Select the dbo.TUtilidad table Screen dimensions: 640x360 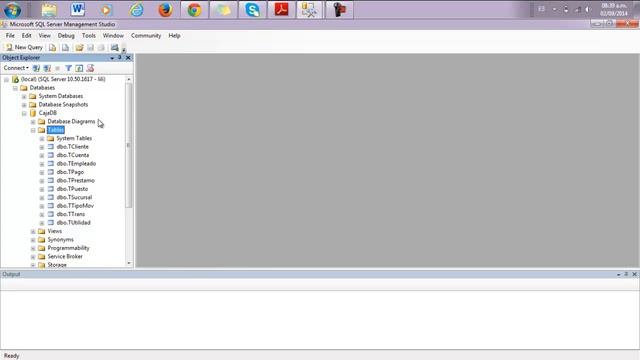click(x=73, y=222)
